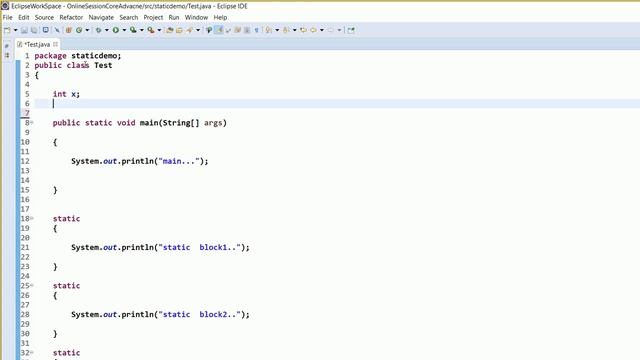Click the second icon in left trim bar
This screenshot has width=640, height=360.
(7, 55)
